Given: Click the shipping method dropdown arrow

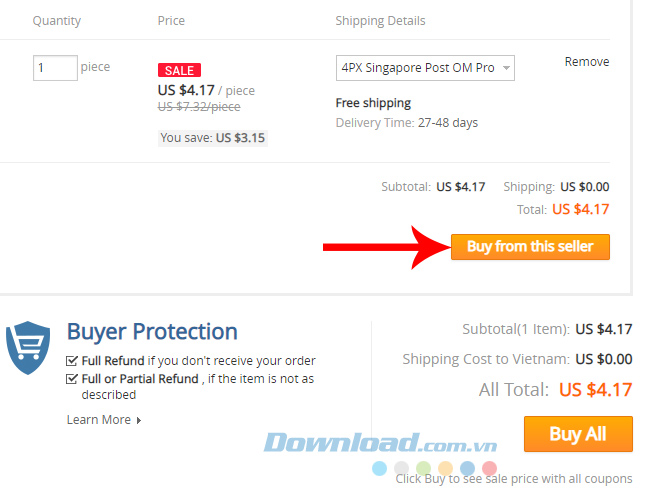Looking at the screenshot, I should (x=506, y=68).
